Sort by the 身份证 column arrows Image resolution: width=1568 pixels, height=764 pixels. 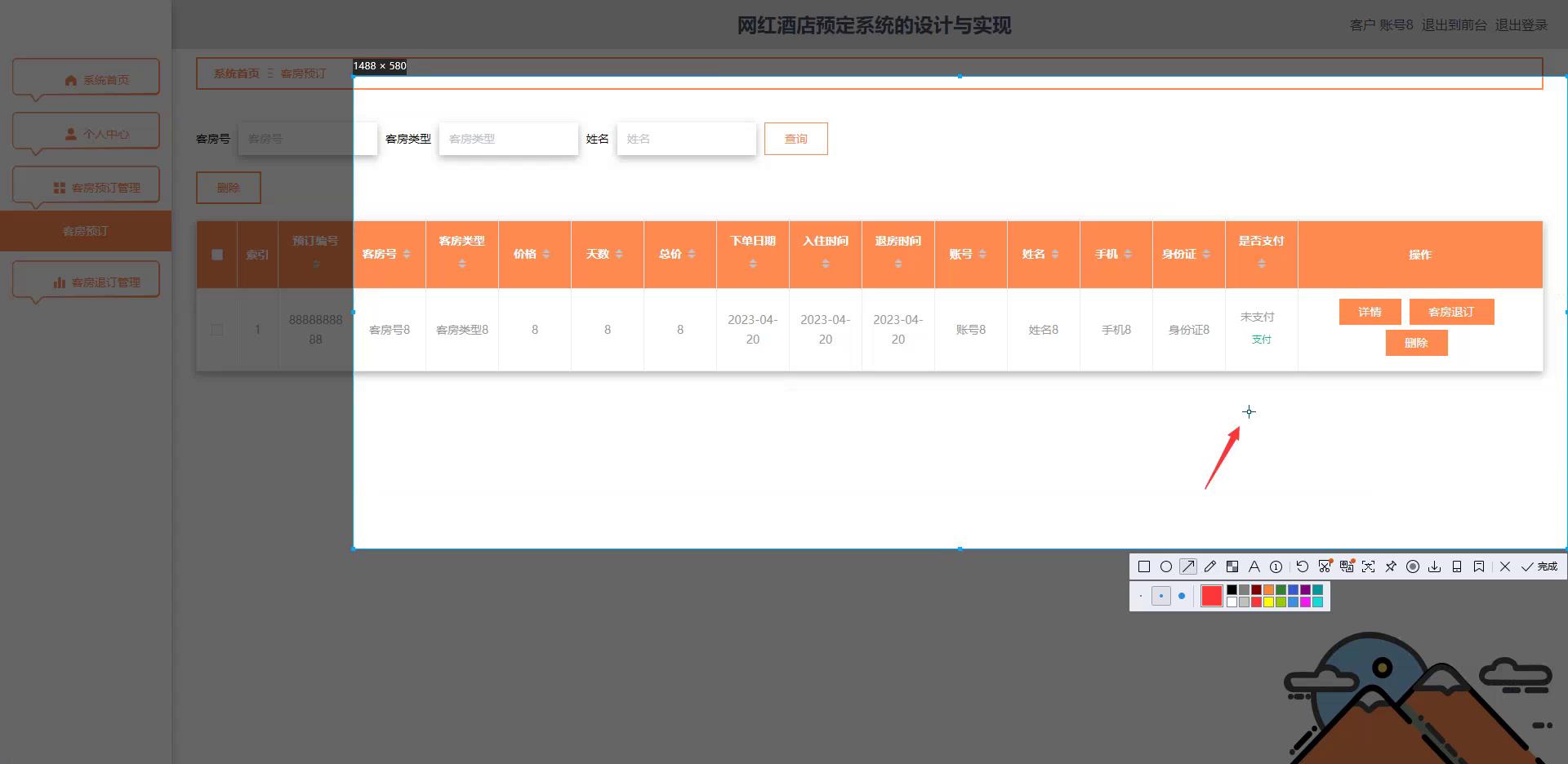[x=1206, y=254]
